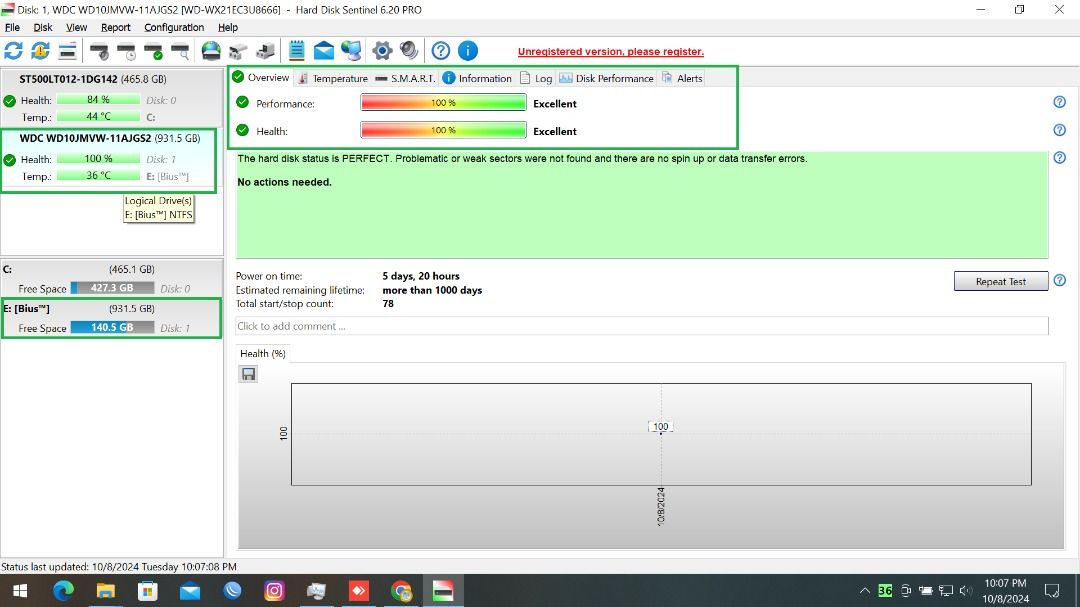Click the Status last updated status bar text
Viewport: 1080px width, 607px height.
point(118,566)
